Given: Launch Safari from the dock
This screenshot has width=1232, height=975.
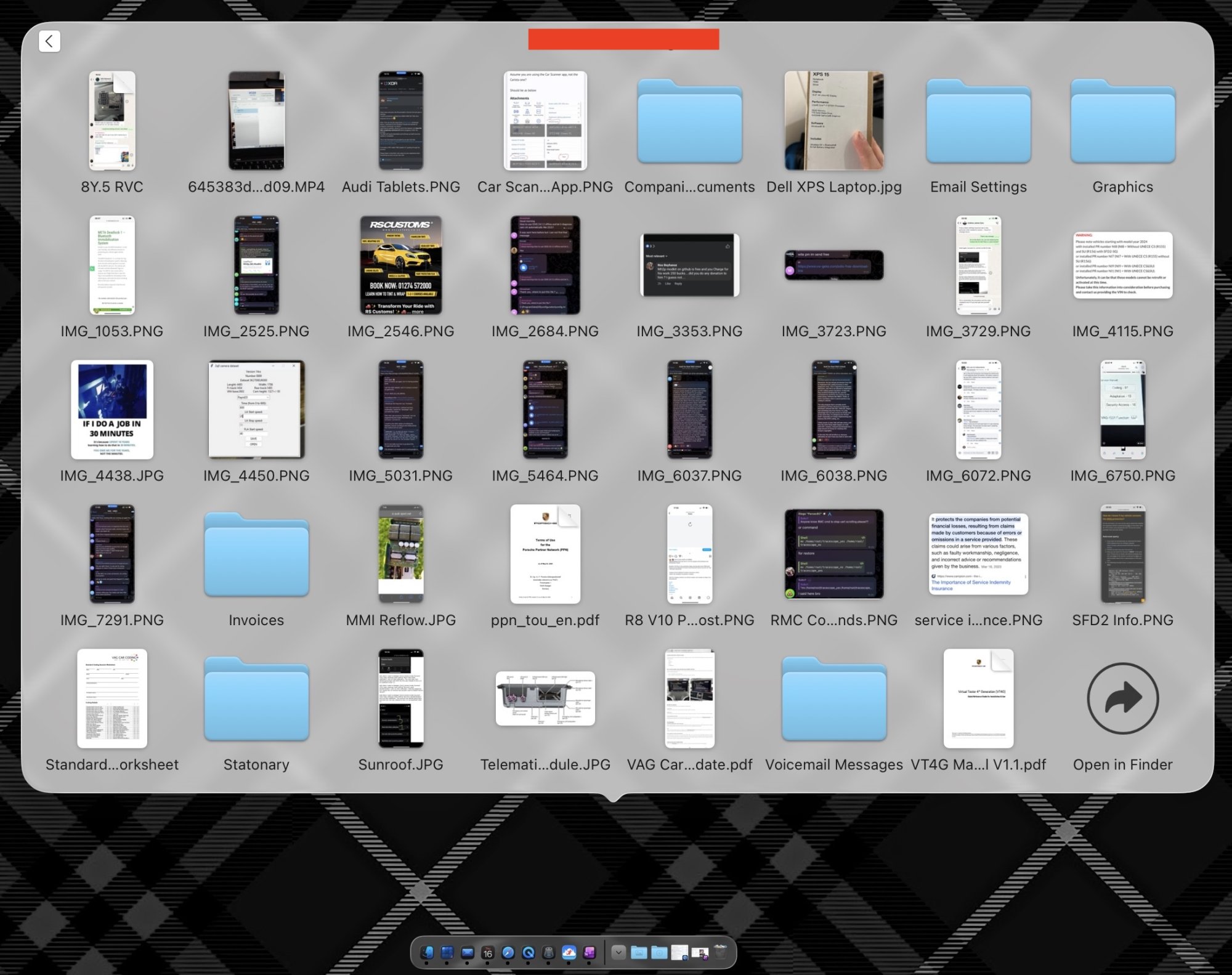Looking at the screenshot, I should click(x=508, y=952).
